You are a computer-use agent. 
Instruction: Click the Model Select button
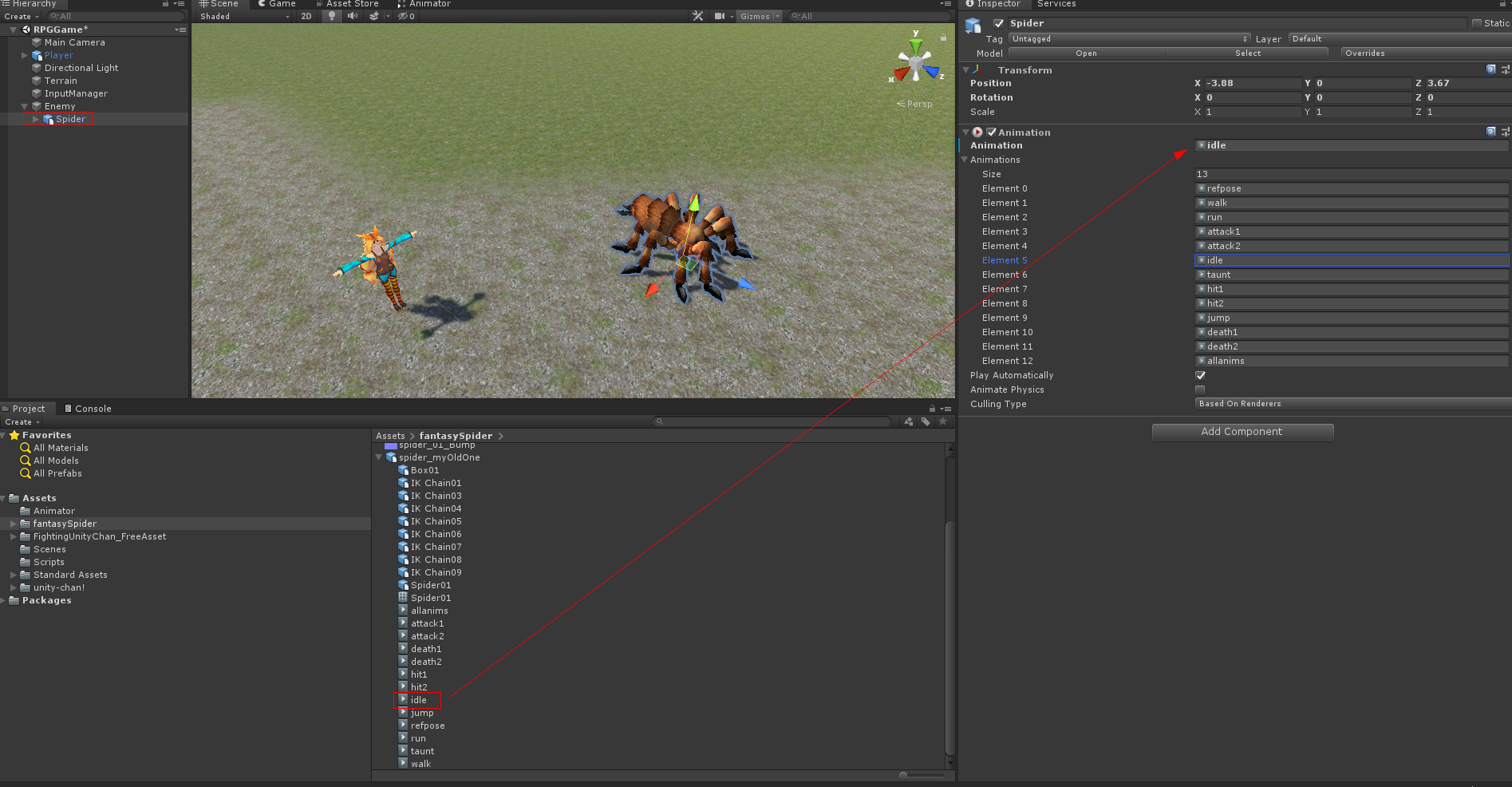coord(1248,53)
